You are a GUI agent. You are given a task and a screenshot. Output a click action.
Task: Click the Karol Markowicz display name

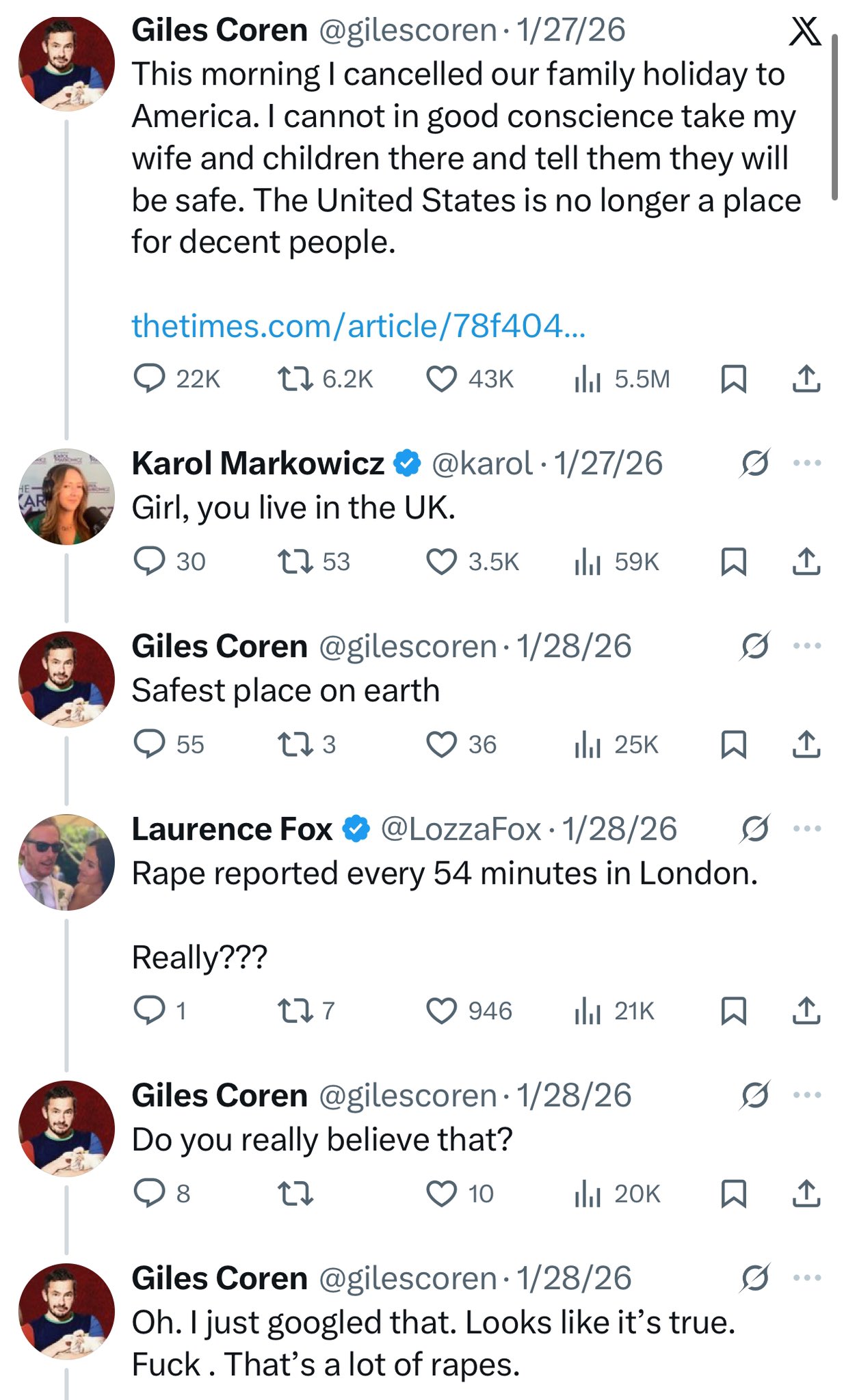pyautogui.click(x=258, y=463)
